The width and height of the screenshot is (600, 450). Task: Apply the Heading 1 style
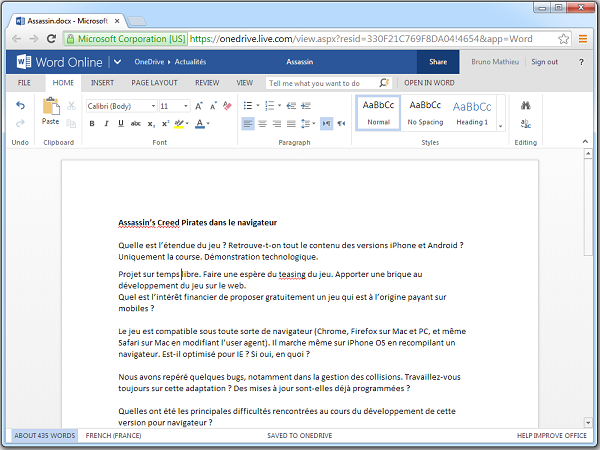pos(472,113)
